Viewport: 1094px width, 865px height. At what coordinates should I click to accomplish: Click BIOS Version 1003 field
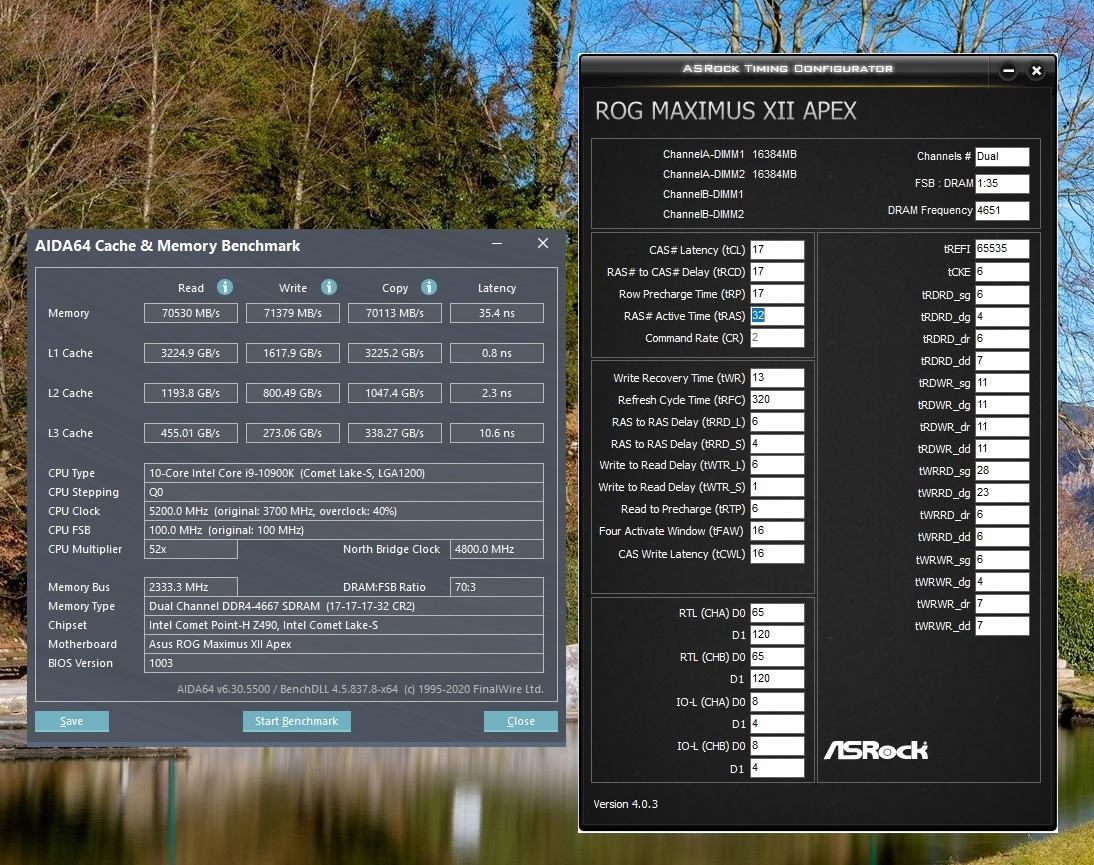coord(343,663)
